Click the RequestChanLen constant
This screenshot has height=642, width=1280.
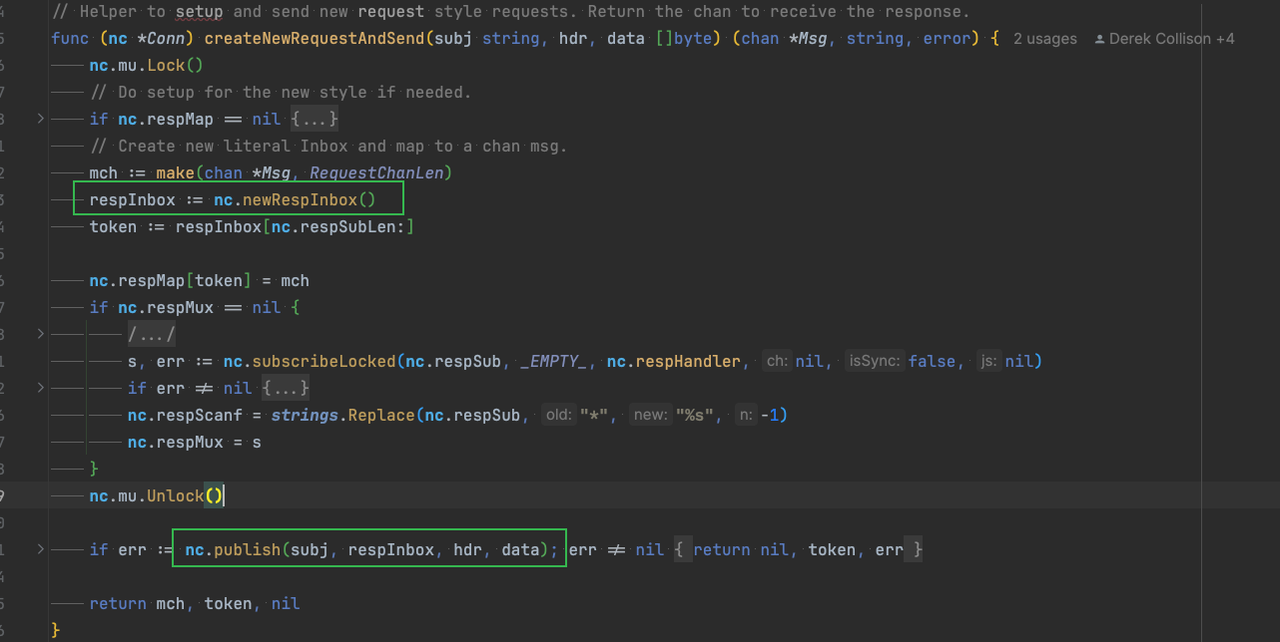click(x=377, y=173)
